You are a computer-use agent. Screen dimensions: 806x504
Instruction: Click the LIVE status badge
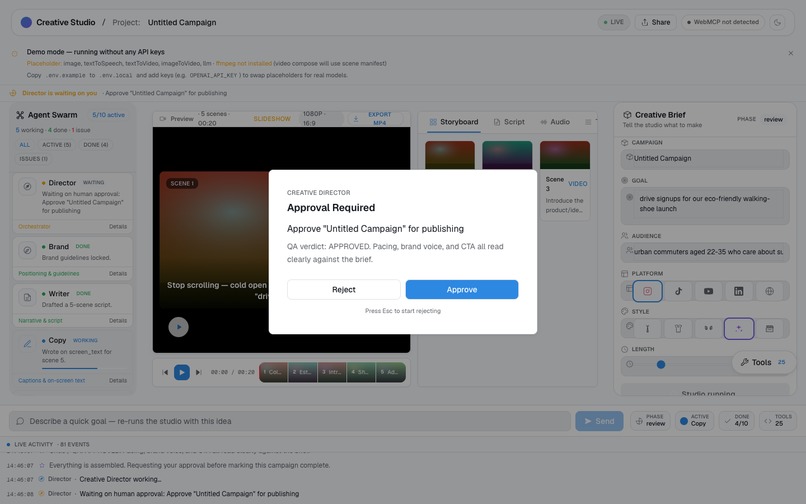point(614,22)
